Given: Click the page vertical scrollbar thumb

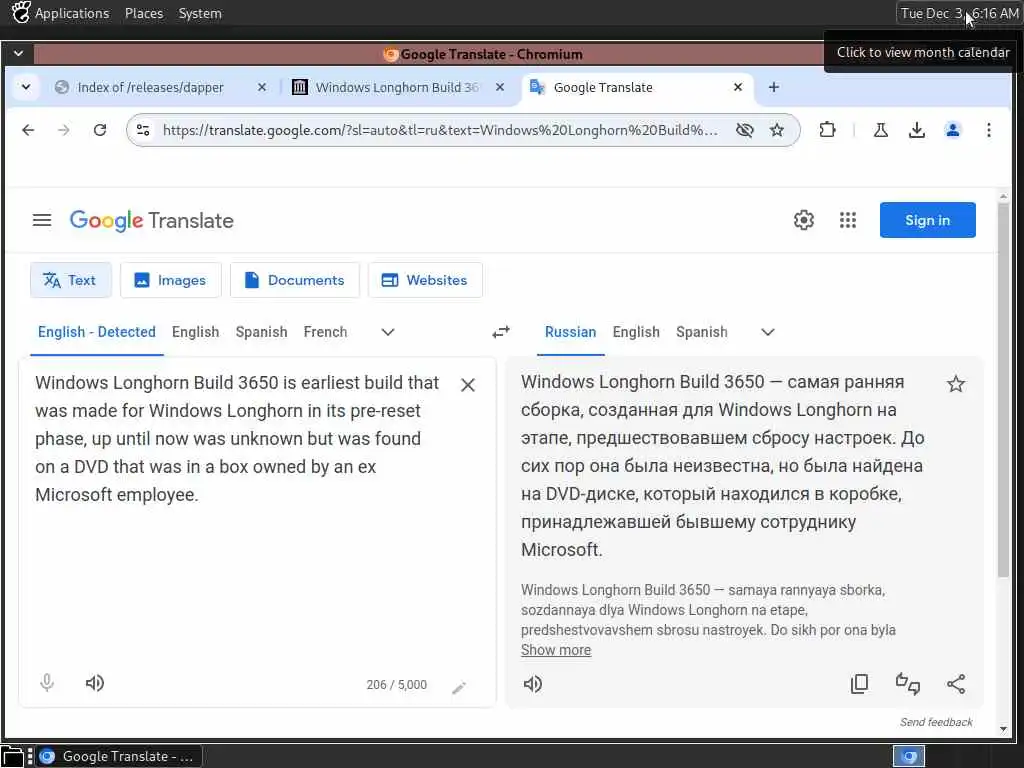Looking at the screenshot, I should [x=1003, y=390].
